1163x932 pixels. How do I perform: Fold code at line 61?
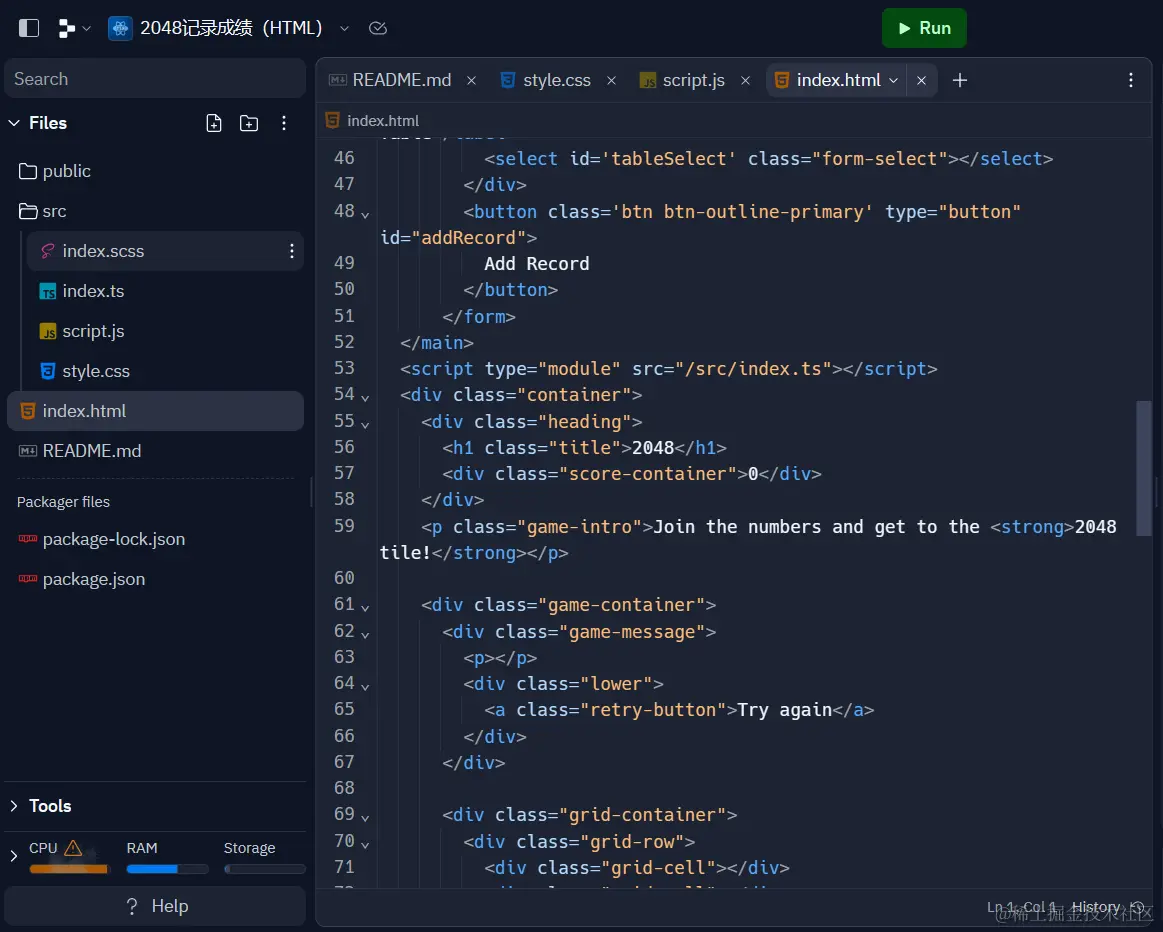click(365, 607)
